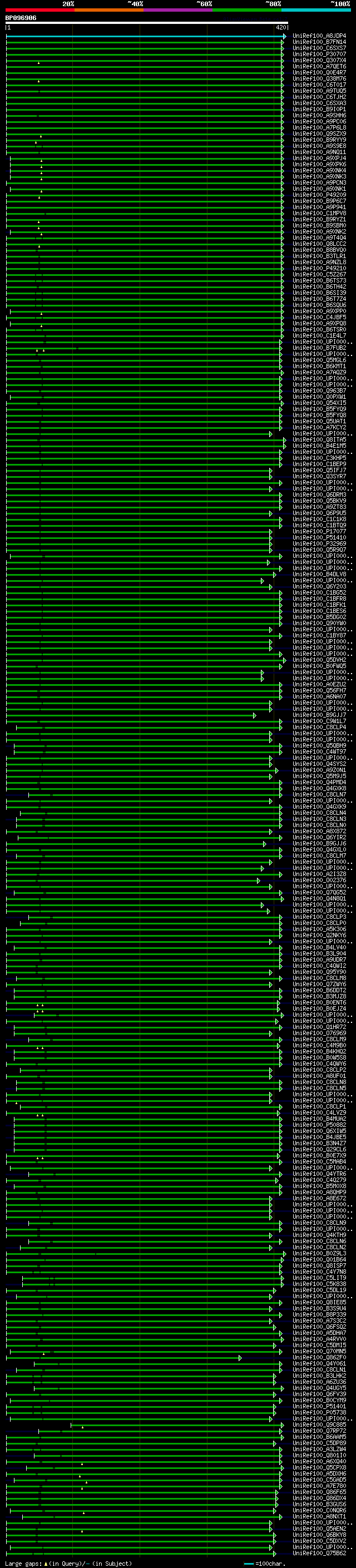
Task: Click label UniRef100_B9SBM0
Action: coord(319,225)
